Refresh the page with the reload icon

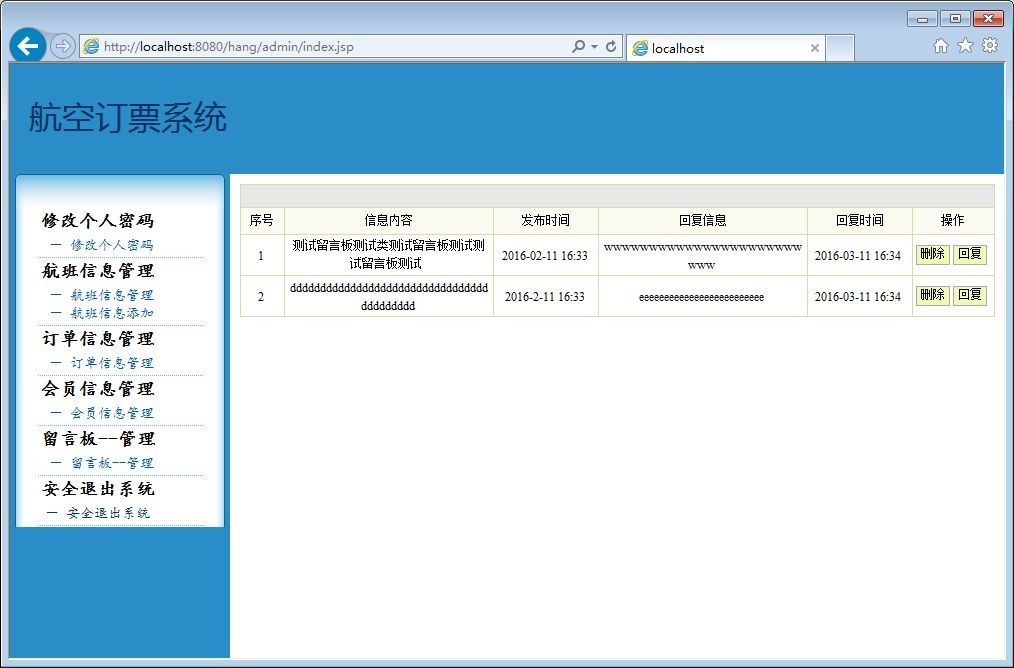click(610, 47)
